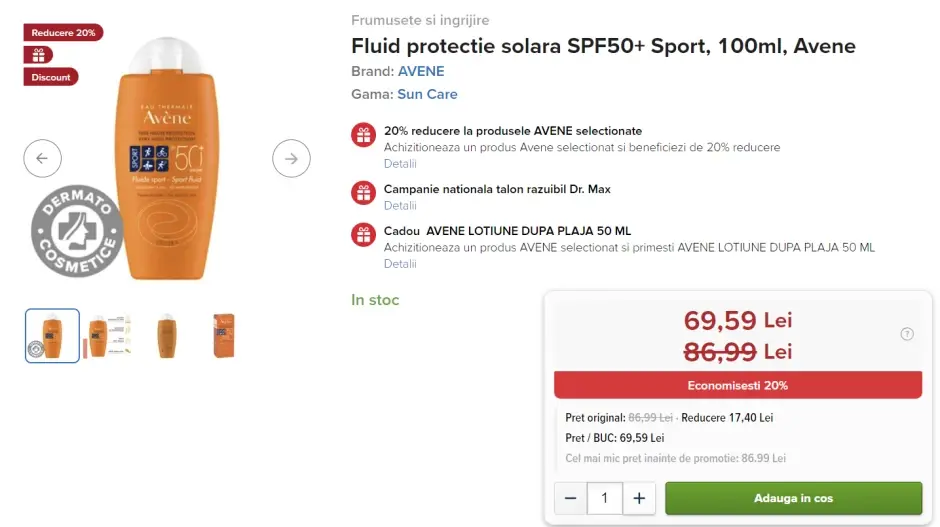
Task: Open the Frumusete si ingrijire category
Action: pyautogui.click(x=420, y=20)
